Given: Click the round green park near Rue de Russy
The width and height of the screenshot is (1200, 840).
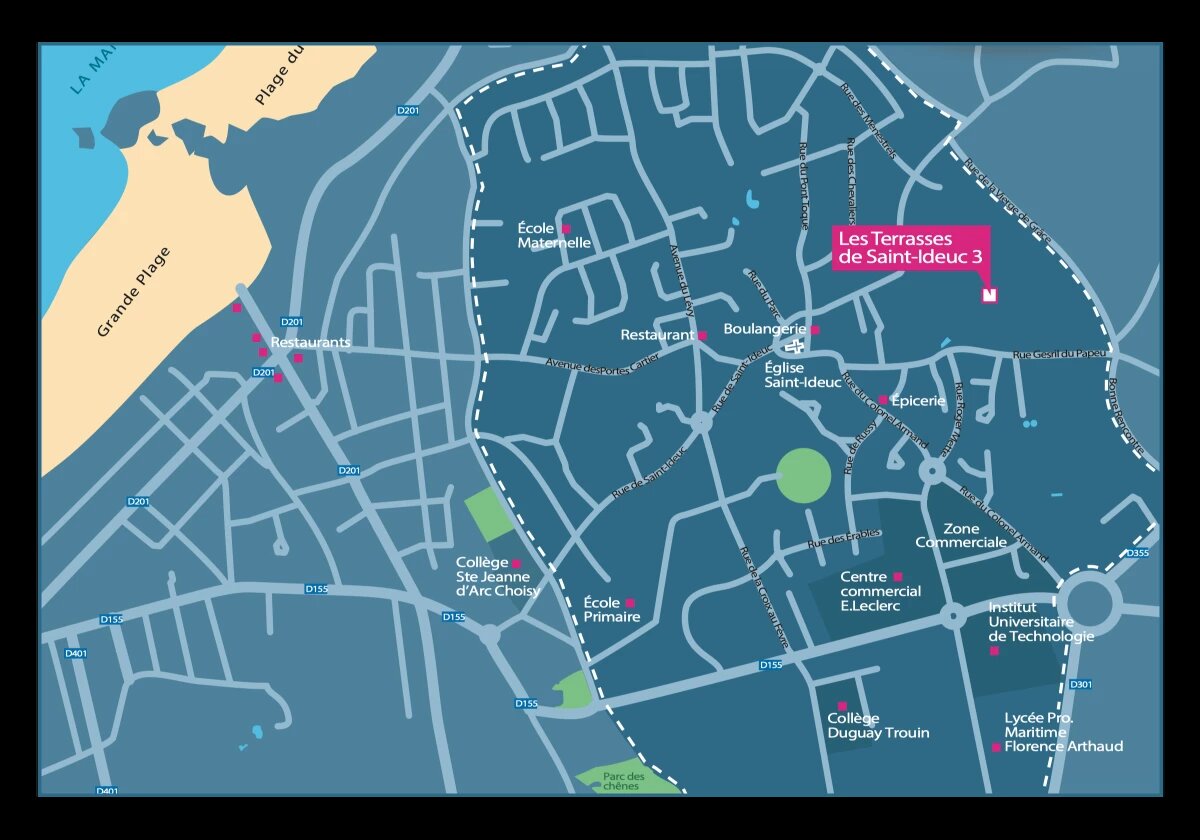Looking at the screenshot, I should 804,475.
